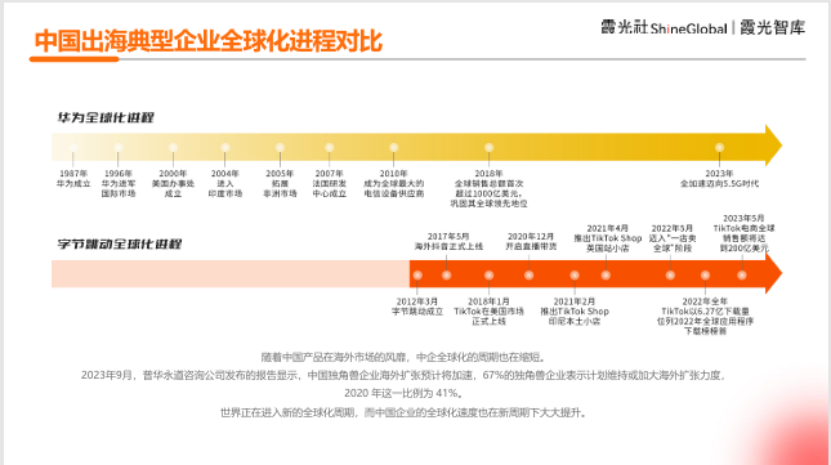This screenshot has height=465, width=831.
Task: Click the 霞光智库 logo text
Action: (x=772, y=28)
